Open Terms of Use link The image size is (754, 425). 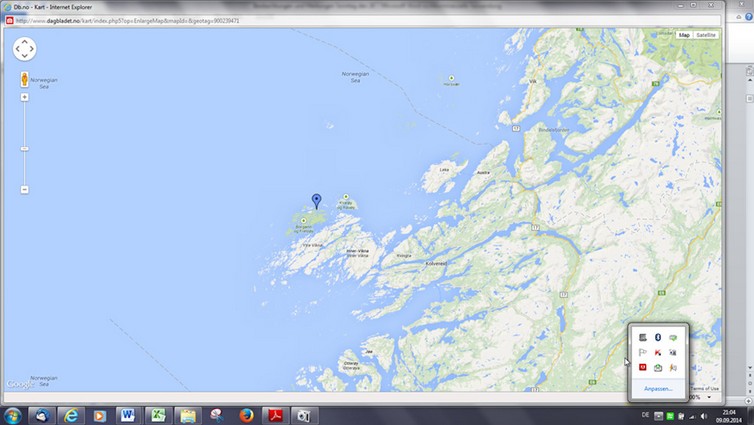point(706,388)
